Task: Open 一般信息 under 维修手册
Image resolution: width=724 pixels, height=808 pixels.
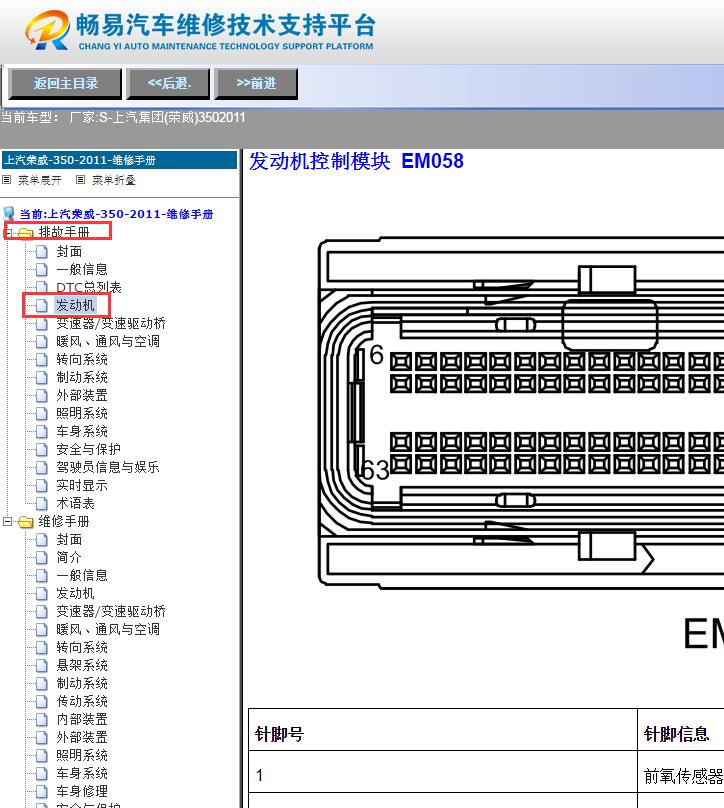Action: coord(82,575)
